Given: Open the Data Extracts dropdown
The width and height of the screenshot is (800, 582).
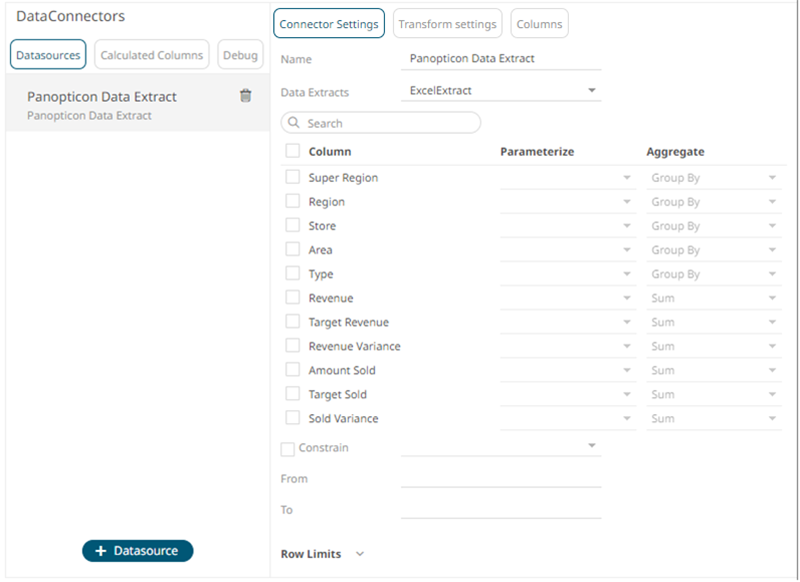Looking at the screenshot, I should (592, 91).
